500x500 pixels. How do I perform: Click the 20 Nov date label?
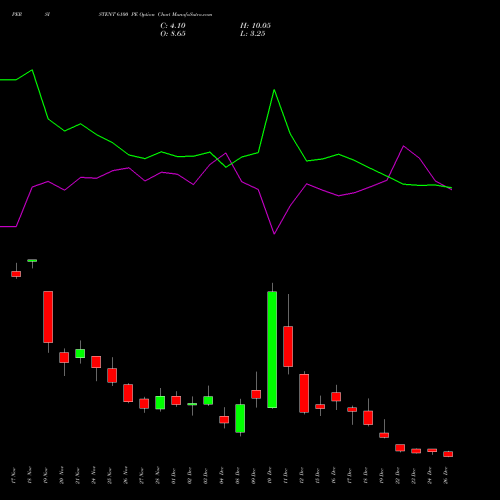pos(62,476)
